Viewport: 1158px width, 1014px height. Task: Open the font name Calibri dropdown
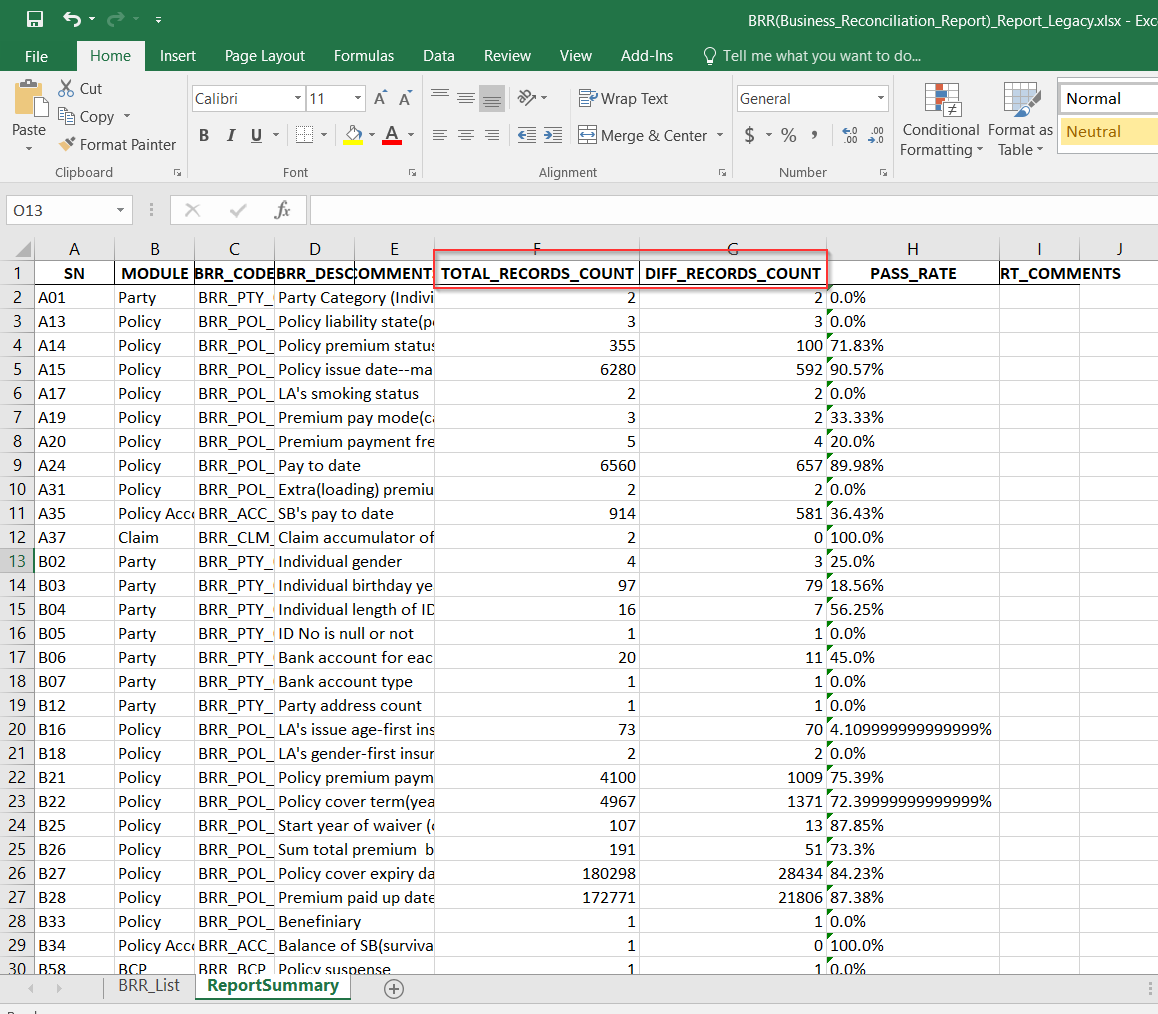pos(298,98)
